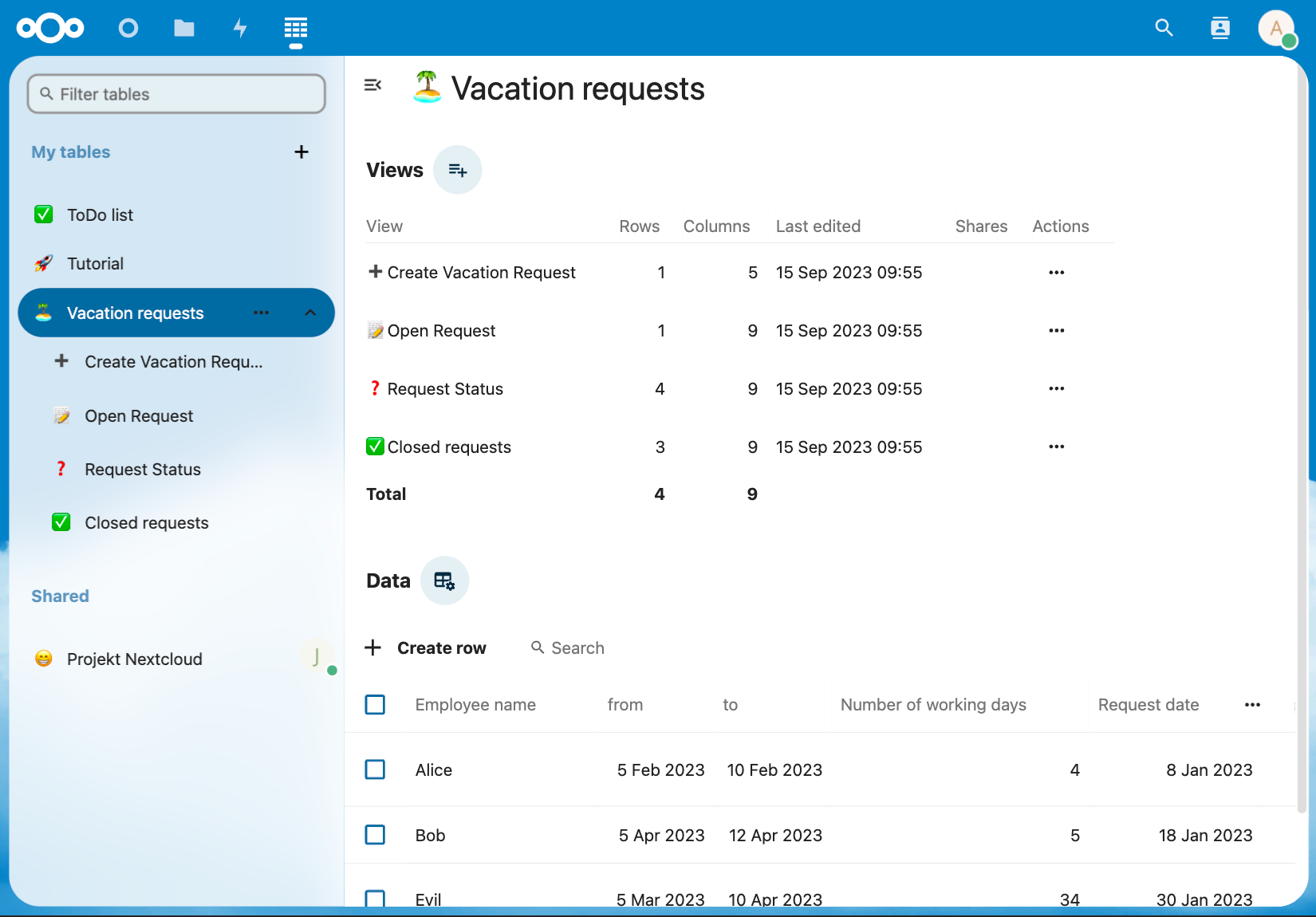This screenshot has height=917, width=1316.
Task: Click the Filter tables input field
Action: tap(176, 94)
